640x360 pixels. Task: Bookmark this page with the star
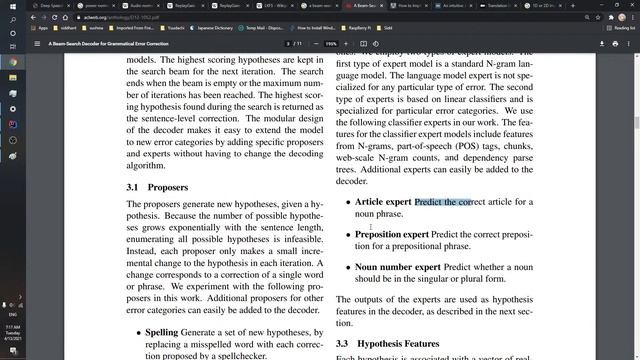pyautogui.click(x=598, y=18)
